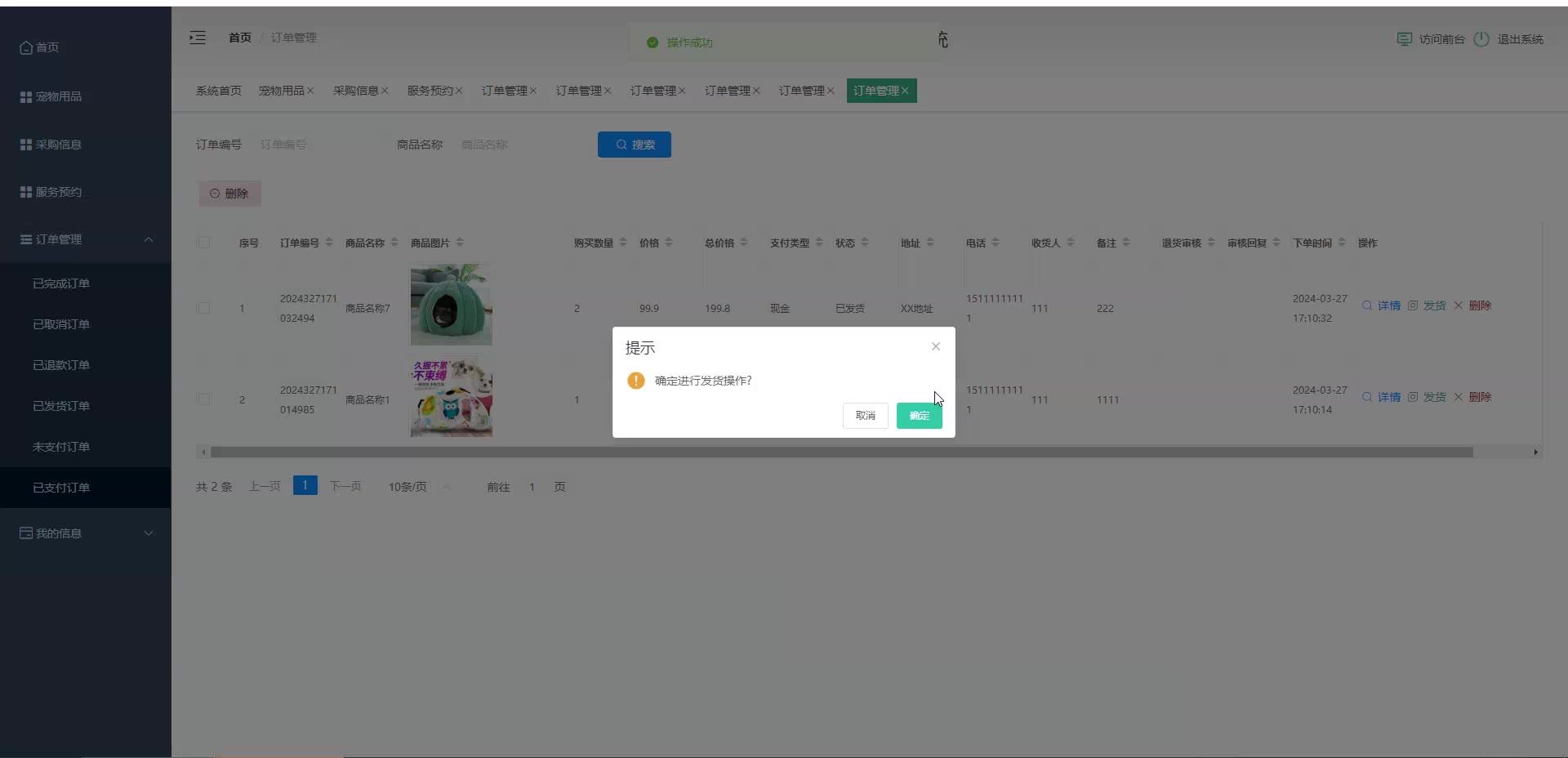Open 详情 for order 2024327171014985

point(1382,397)
